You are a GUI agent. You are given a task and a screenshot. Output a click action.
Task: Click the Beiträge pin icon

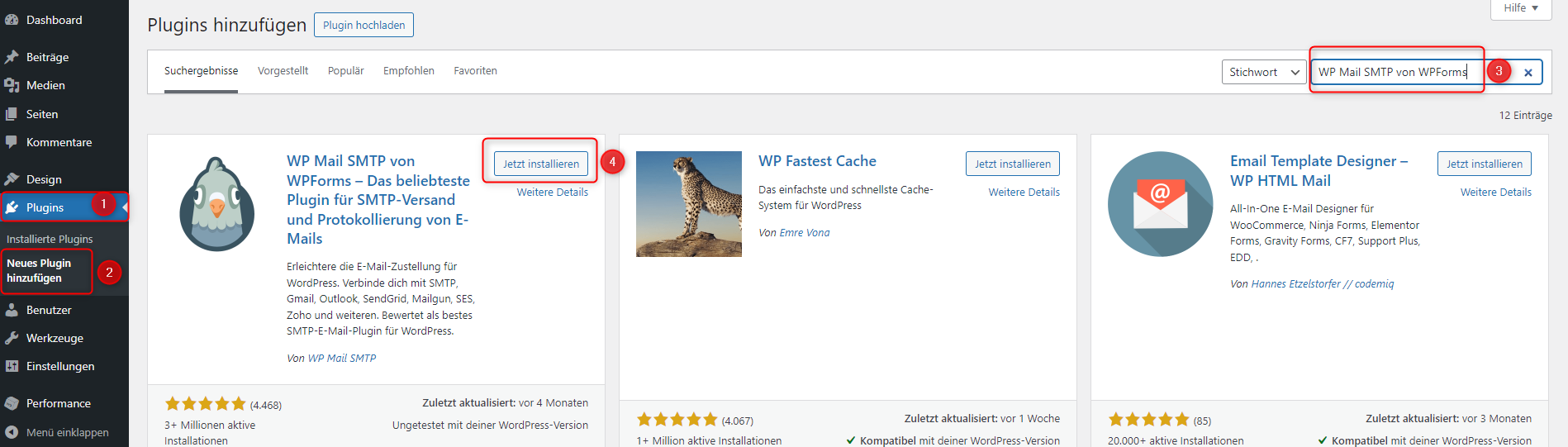[12, 57]
